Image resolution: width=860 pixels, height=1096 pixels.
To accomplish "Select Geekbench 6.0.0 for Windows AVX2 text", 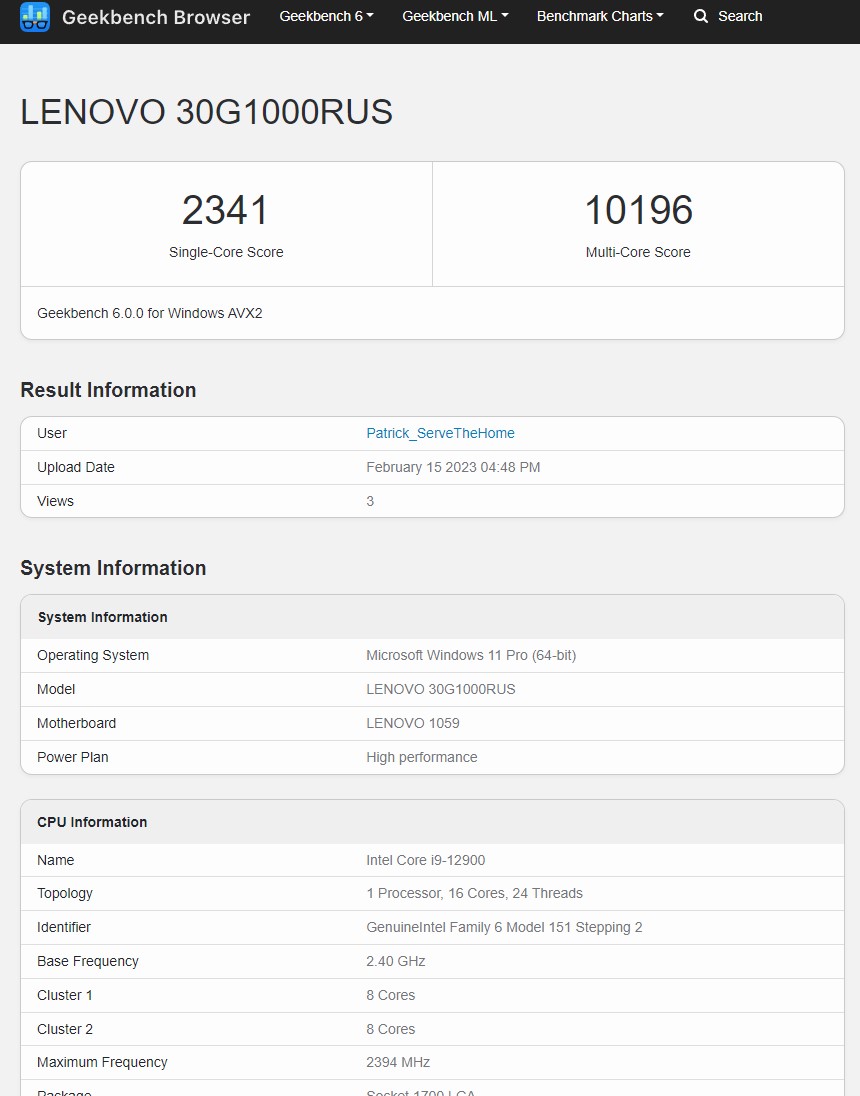I will (x=150, y=313).
